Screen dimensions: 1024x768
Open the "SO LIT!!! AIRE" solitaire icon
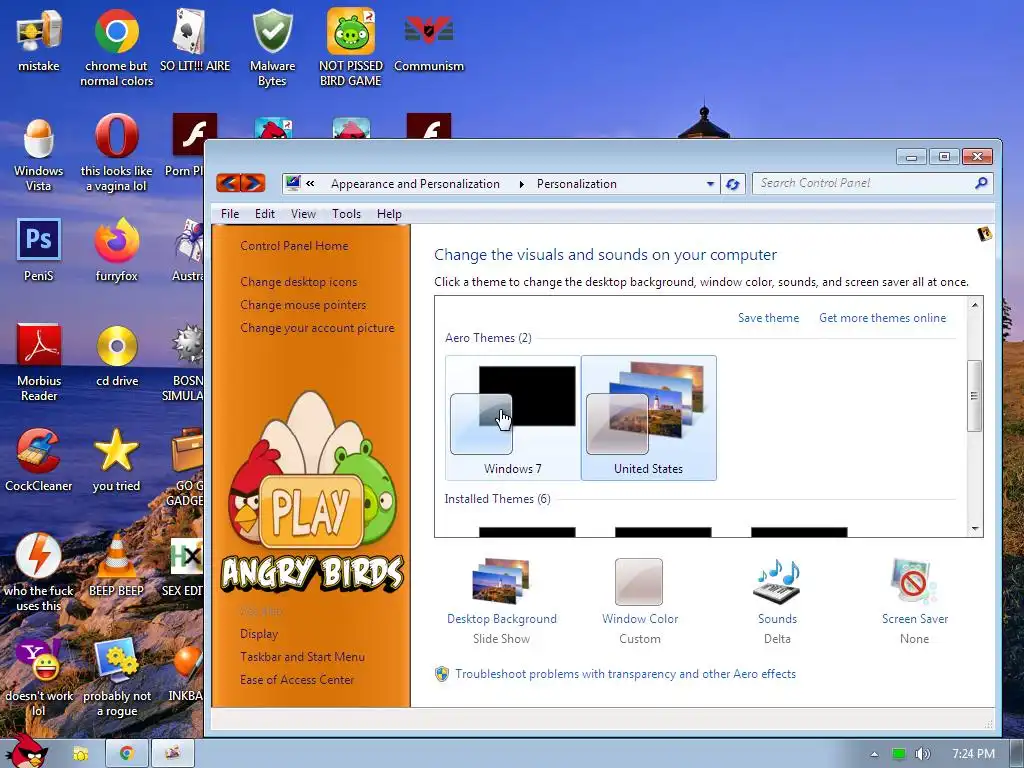195,40
